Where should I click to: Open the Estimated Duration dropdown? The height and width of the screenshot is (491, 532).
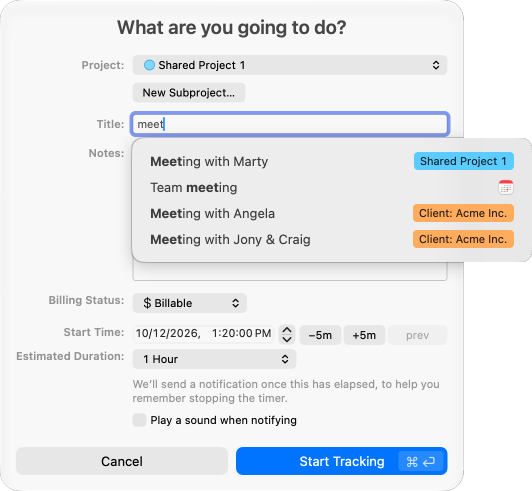point(214,359)
